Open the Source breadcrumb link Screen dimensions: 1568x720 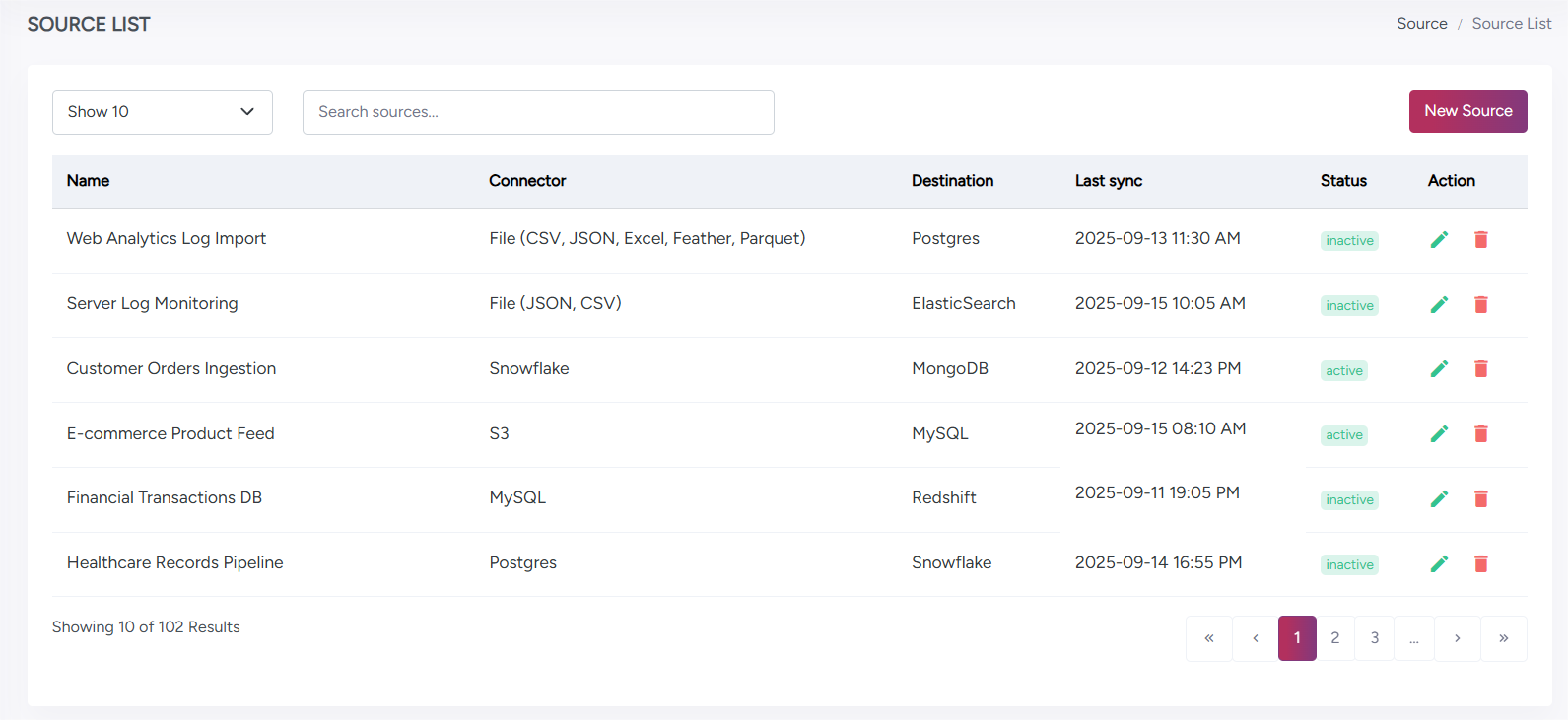click(1421, 24)
